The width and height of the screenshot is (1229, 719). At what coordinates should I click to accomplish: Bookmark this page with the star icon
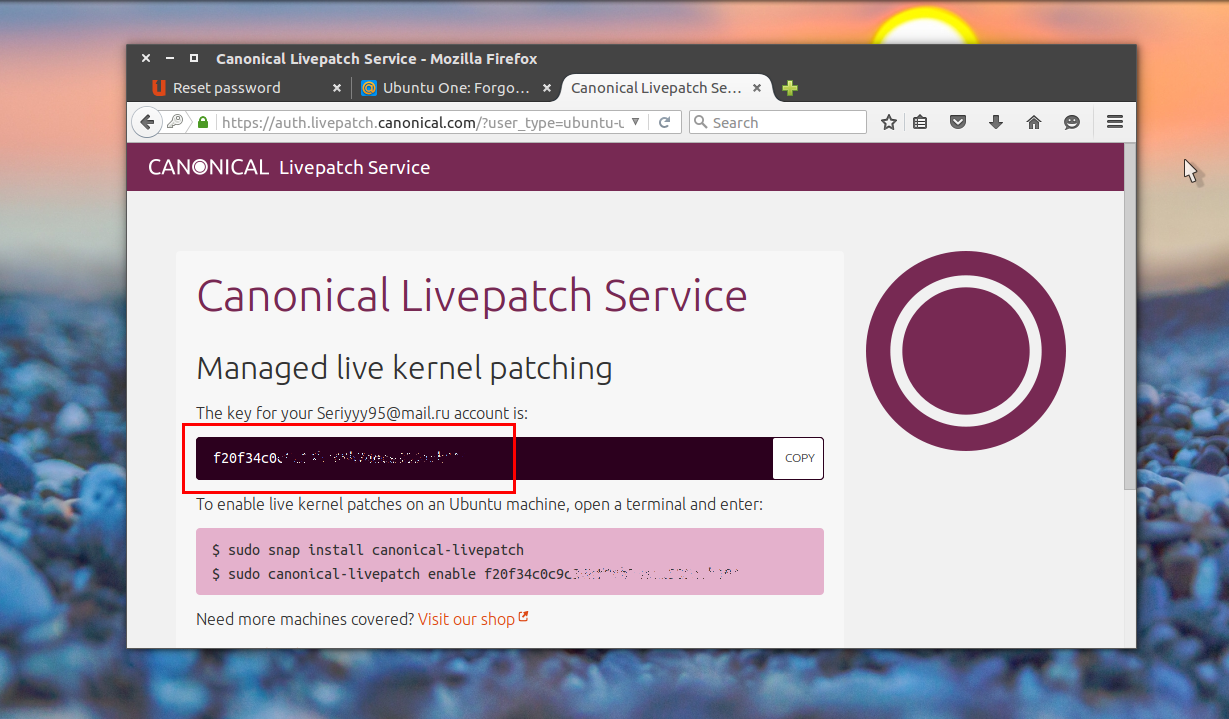click(888, 122)
